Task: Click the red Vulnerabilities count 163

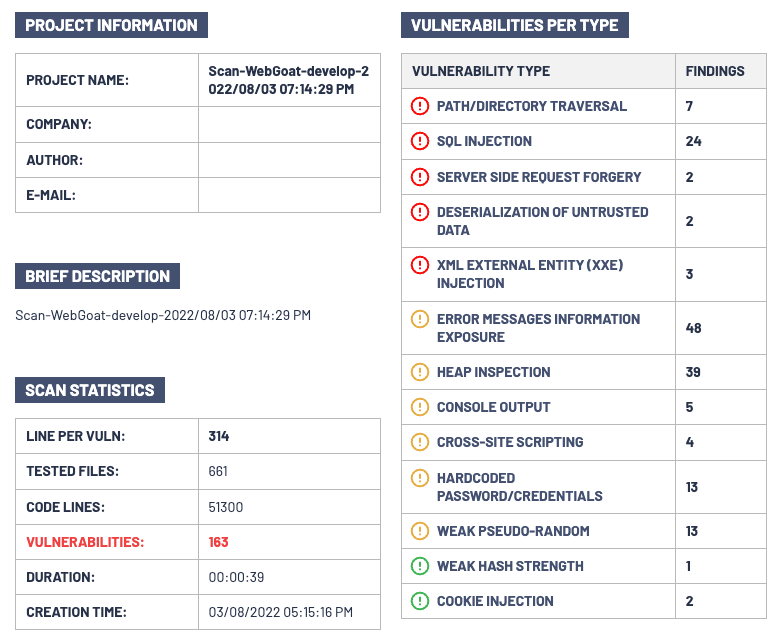Action: coord(218,542)
